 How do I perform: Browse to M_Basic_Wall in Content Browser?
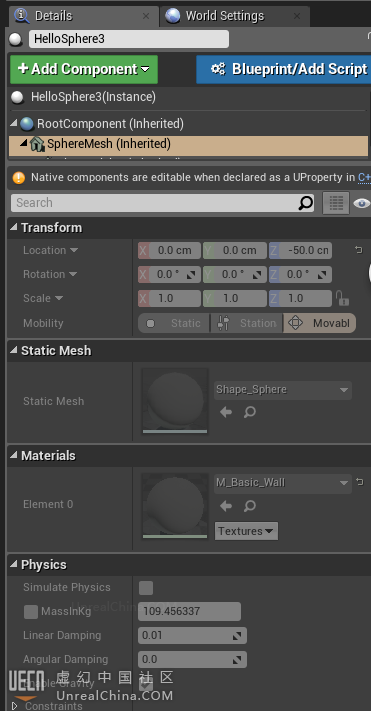coord(250,506)
